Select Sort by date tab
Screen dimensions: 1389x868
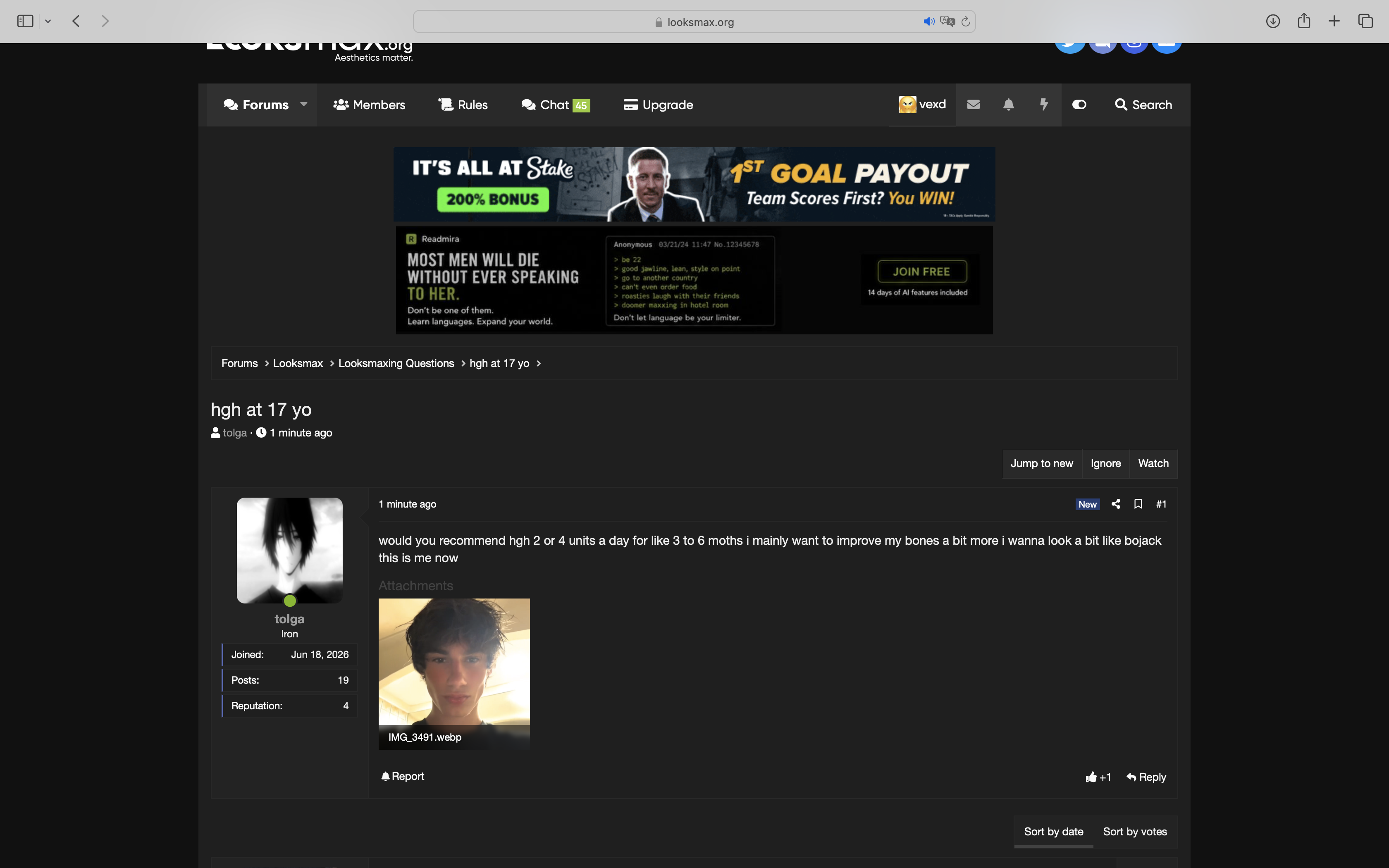[x=1054, y=831]
